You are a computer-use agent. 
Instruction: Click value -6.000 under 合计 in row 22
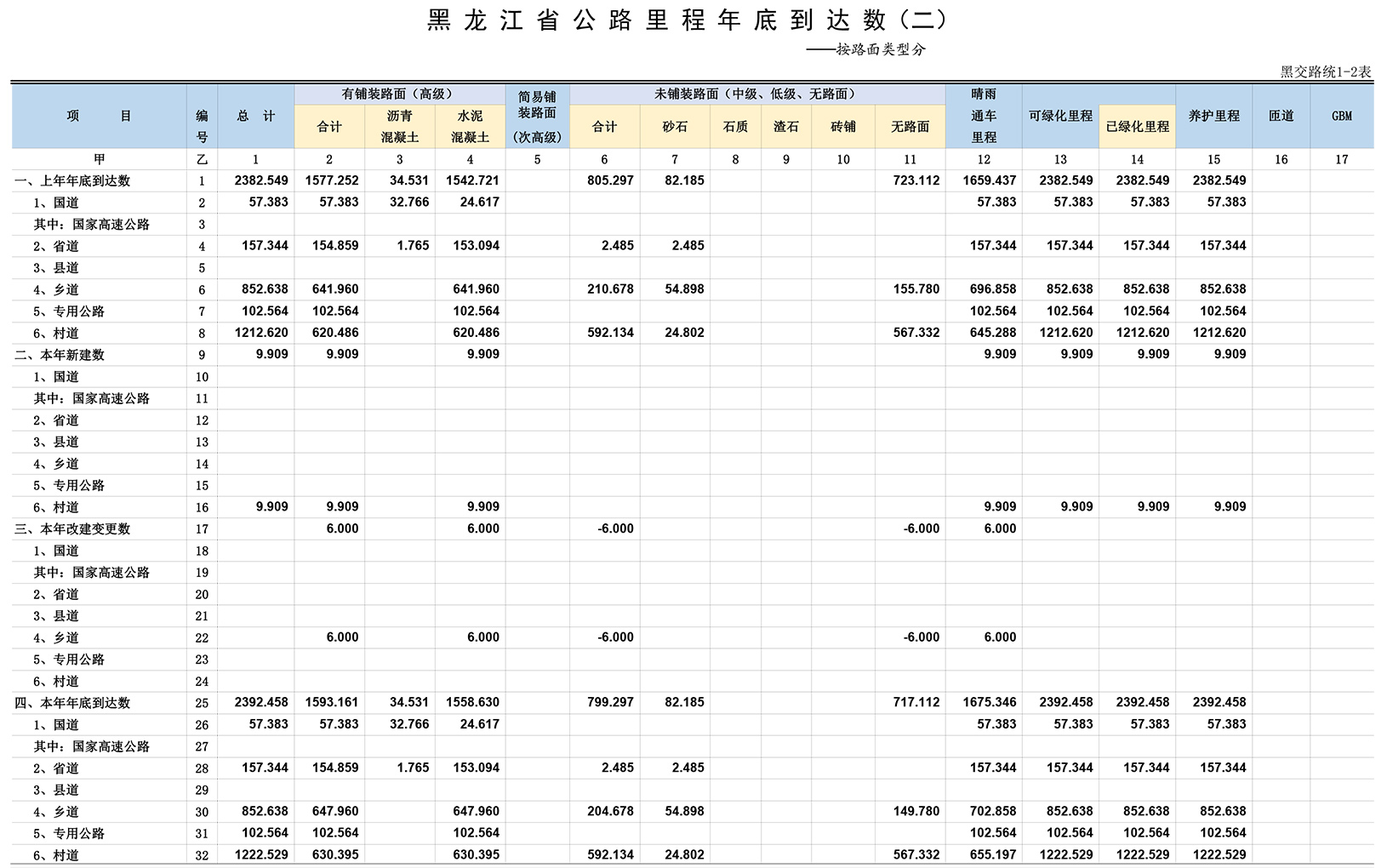616,637
